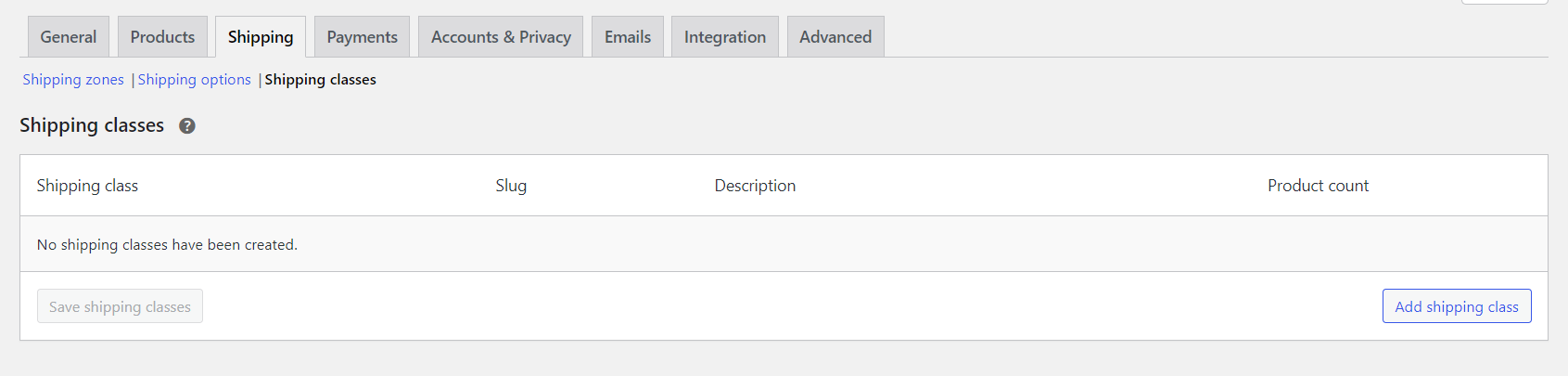1568x376 pixels.
Task: Click the Product count column header
Action: click(1318, 186)
